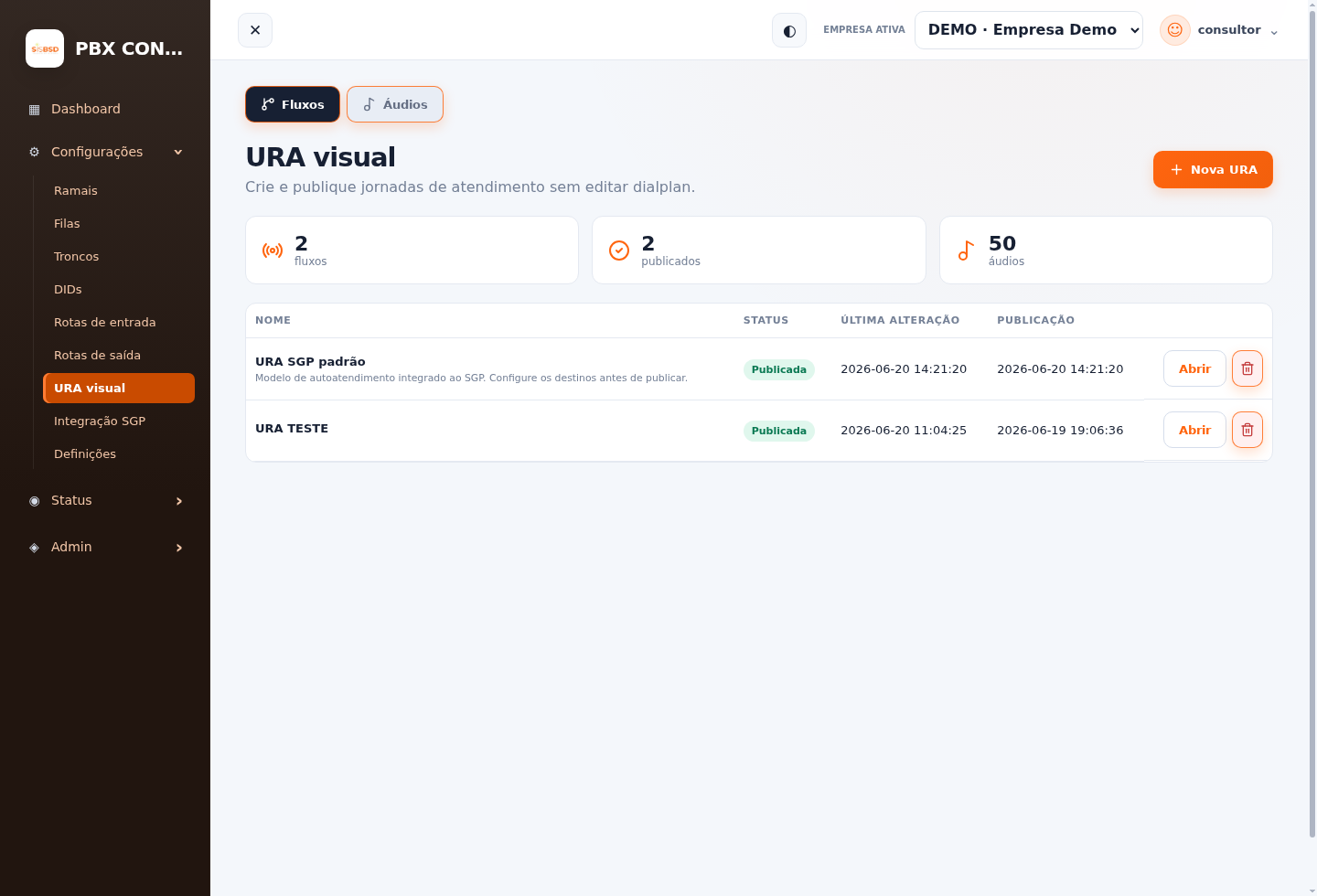Click the Áudios tab note icon
This screenshot has height=896, width=1317.
point(369,104)
